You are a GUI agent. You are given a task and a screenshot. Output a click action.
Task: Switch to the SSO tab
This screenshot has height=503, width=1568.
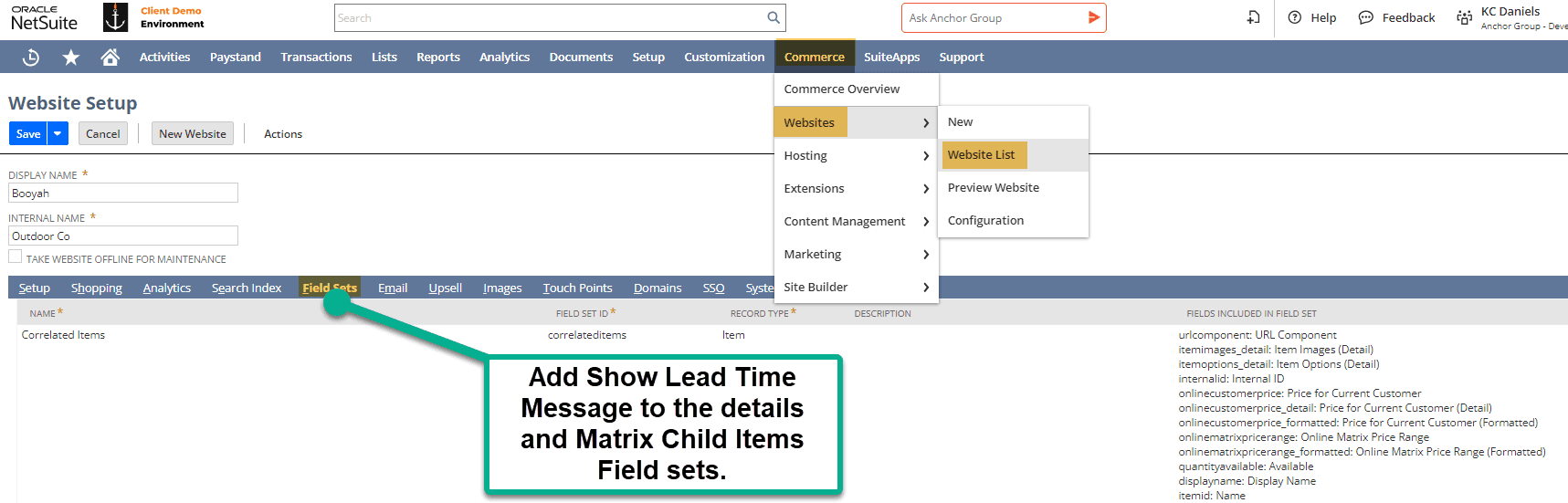click(713, 288)
